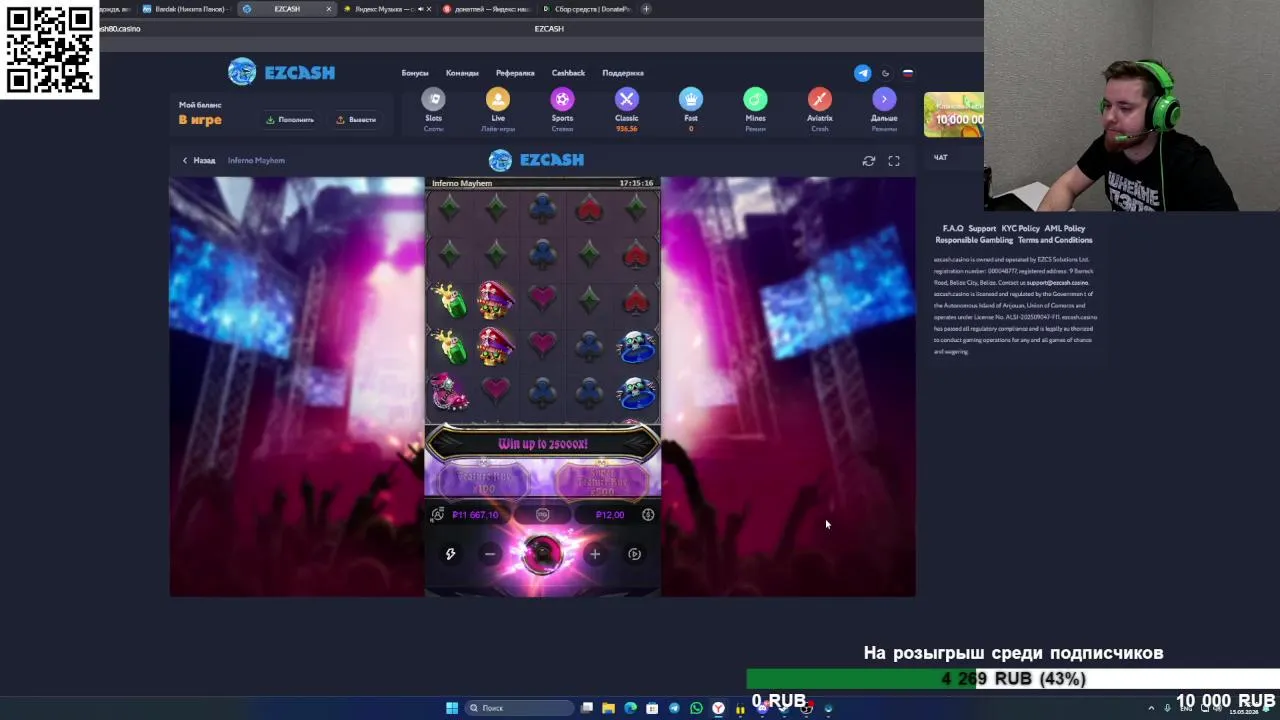Screen dimensions: 1280x720
Task: Open a new browser tab
Action: (646, 9)
